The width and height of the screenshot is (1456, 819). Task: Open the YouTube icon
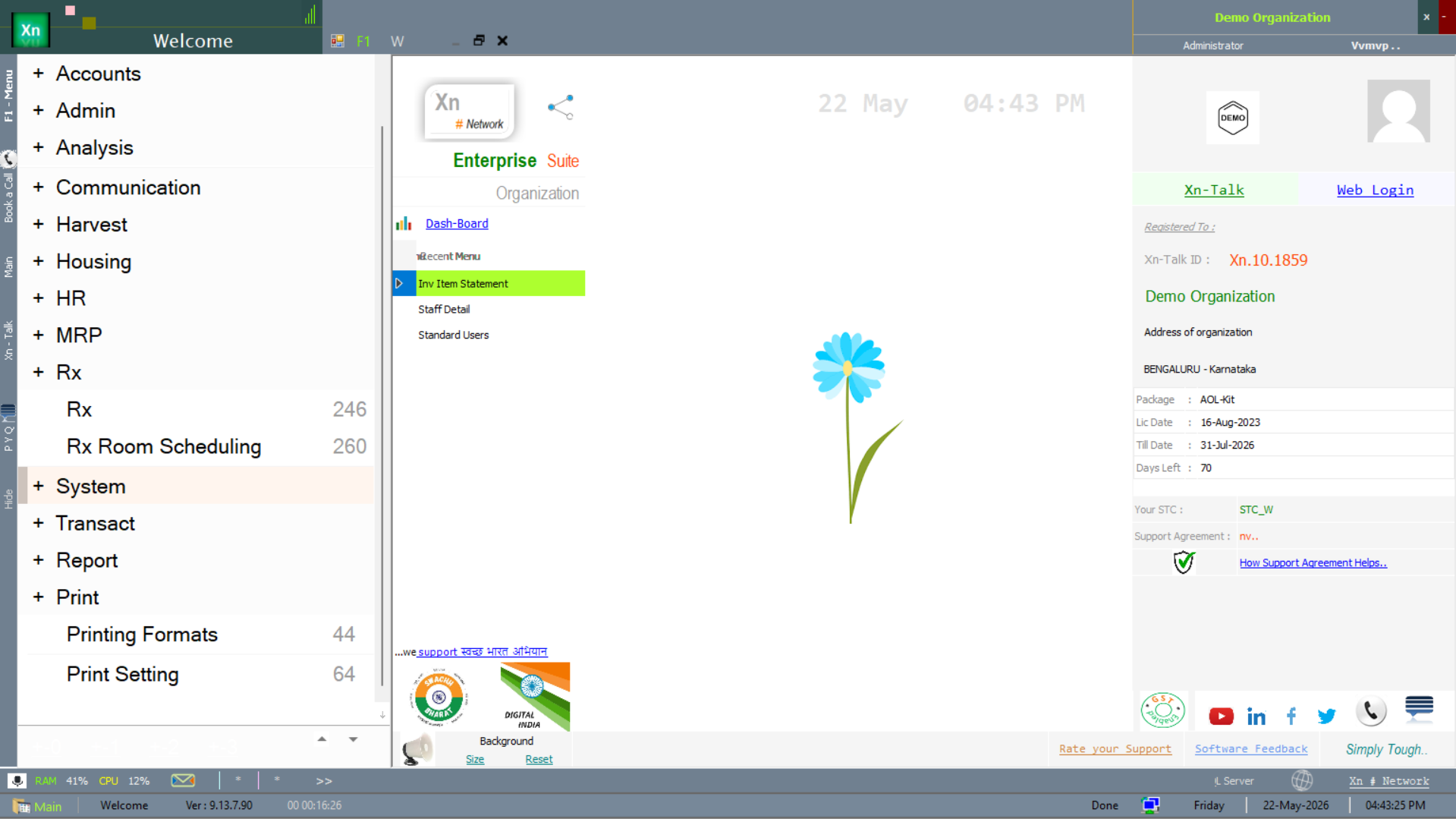[x=1221, y=716]
